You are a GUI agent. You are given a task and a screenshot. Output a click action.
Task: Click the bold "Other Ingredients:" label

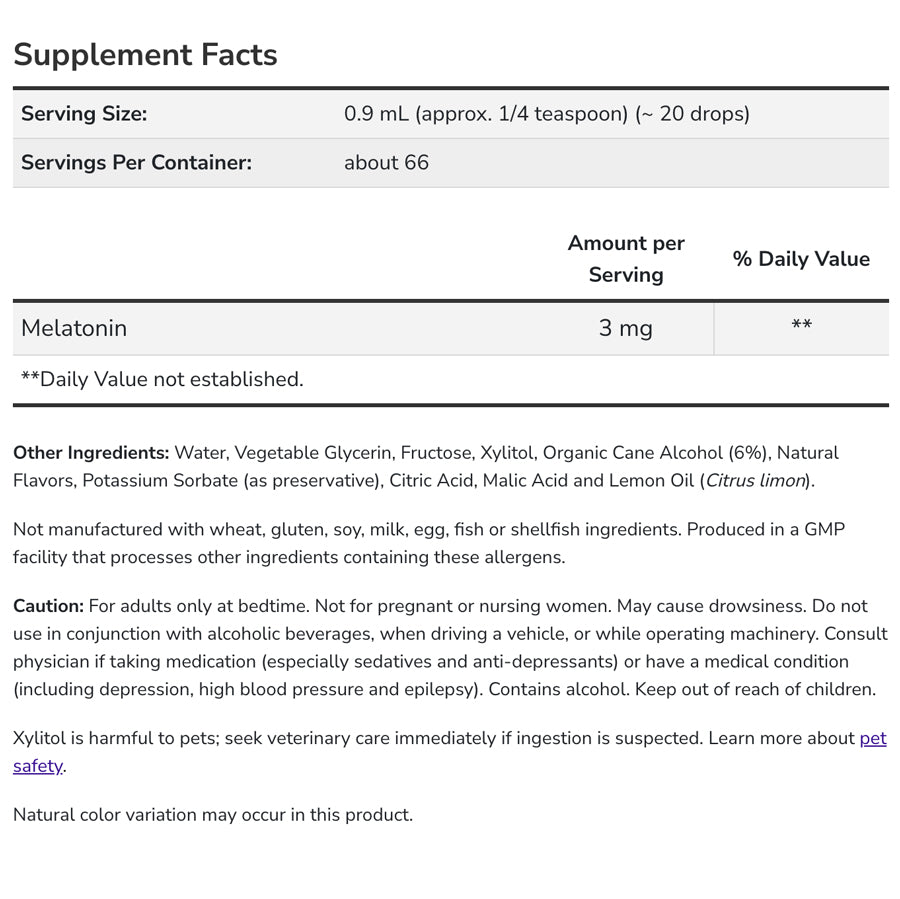(x=91, y=453)
